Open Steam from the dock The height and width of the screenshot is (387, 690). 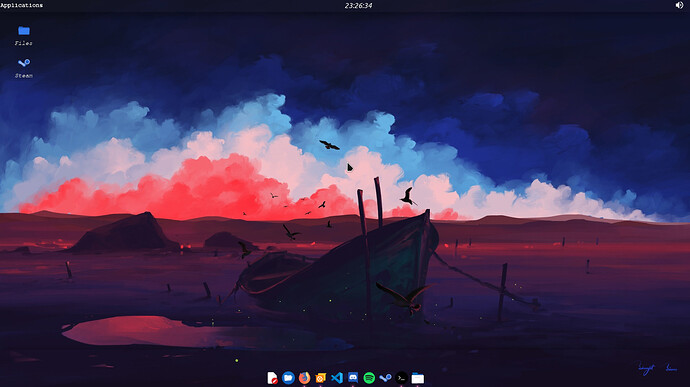(385, 378)
